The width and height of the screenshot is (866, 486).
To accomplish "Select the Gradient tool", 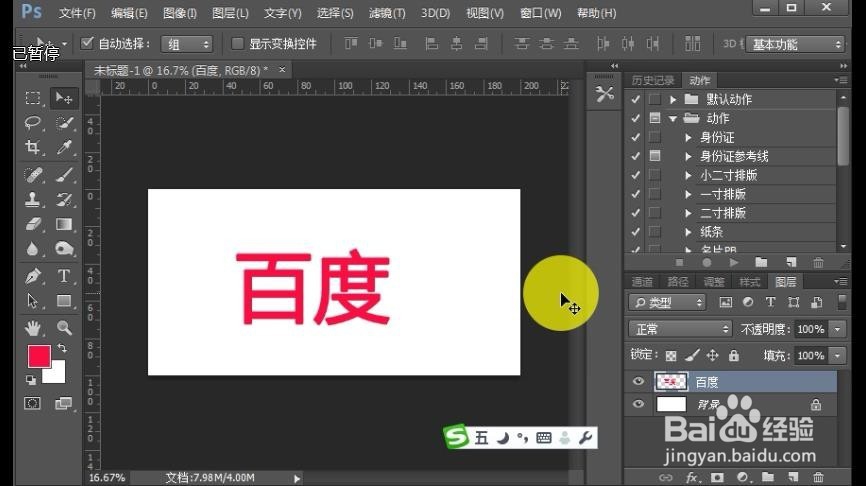I will point(64,224).
